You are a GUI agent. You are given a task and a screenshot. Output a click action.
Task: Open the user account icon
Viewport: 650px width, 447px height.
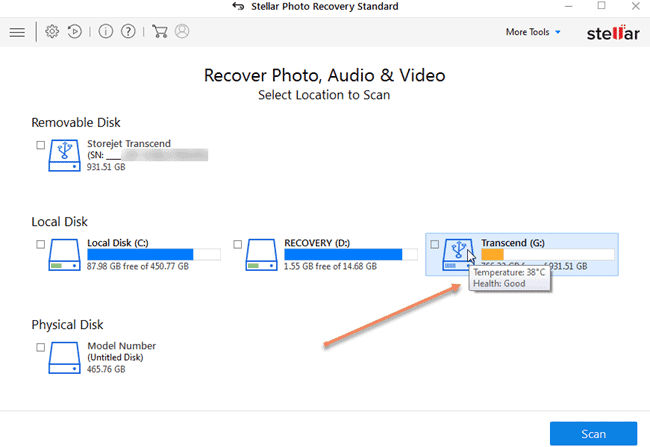click(x=182, y=32)
